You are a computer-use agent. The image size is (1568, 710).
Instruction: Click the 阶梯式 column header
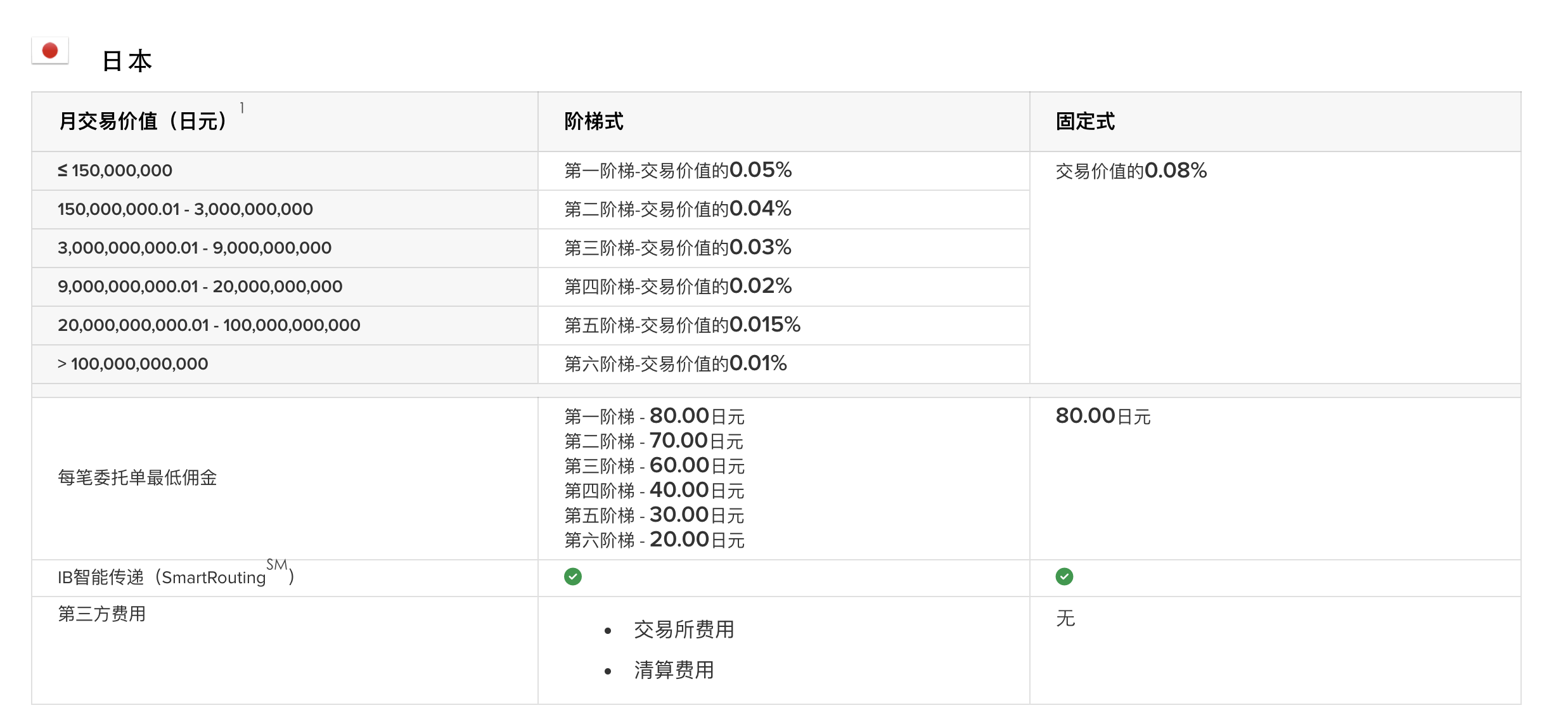coord(594,121)
